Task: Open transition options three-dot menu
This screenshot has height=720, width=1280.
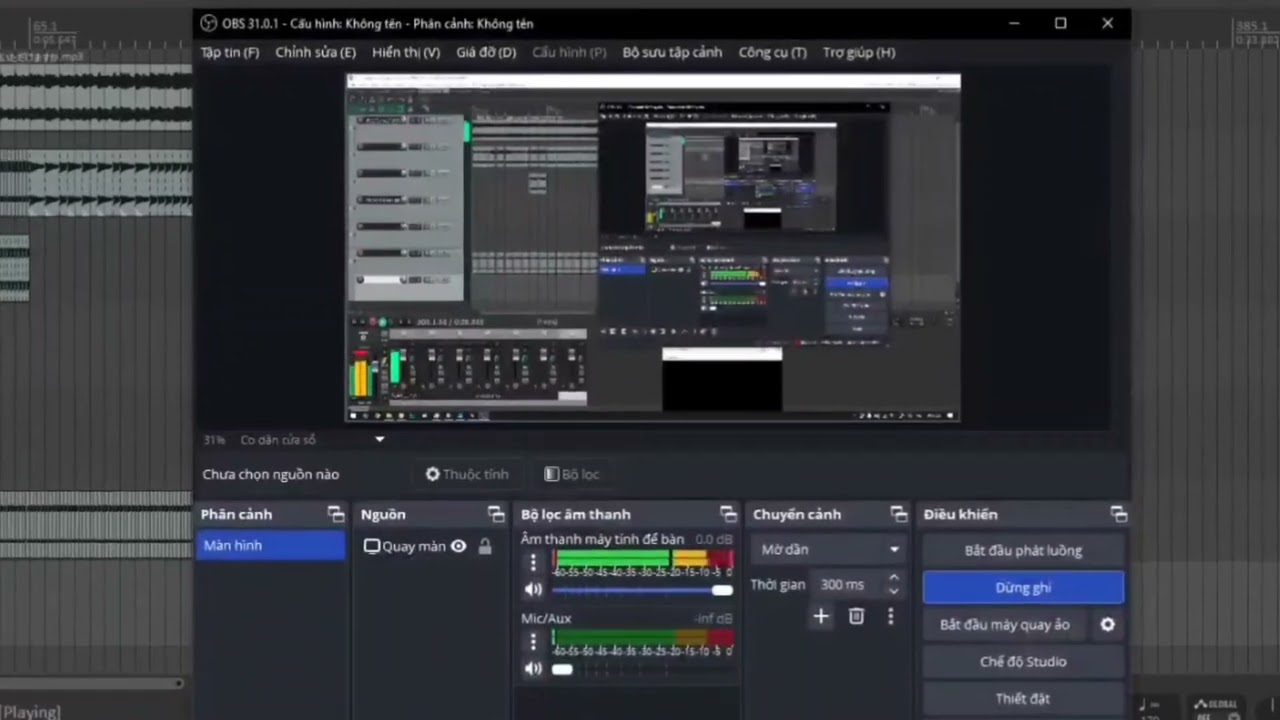Action: click(x=891, y=616)
